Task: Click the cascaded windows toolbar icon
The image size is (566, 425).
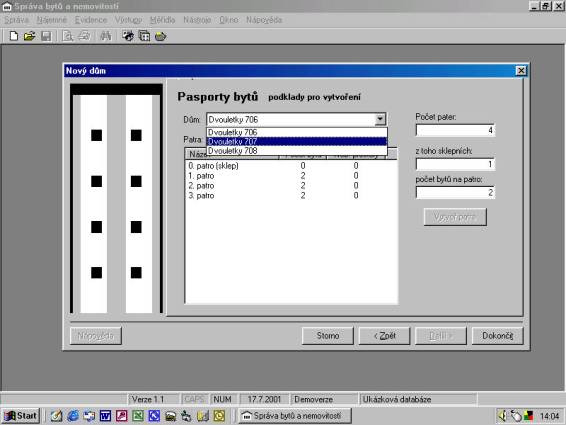Action: point(144,36)
